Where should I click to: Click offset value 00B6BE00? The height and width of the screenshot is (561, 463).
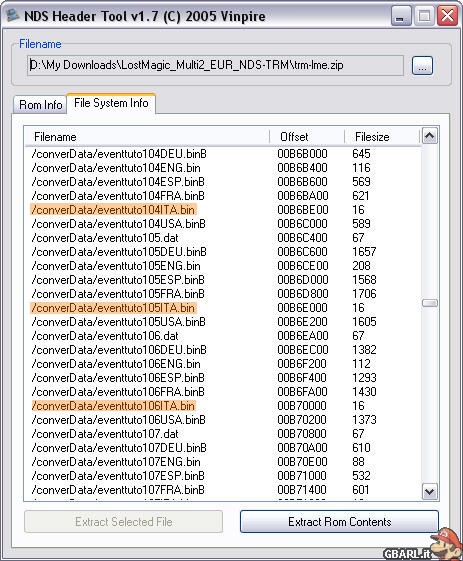[x=302, y=210]
